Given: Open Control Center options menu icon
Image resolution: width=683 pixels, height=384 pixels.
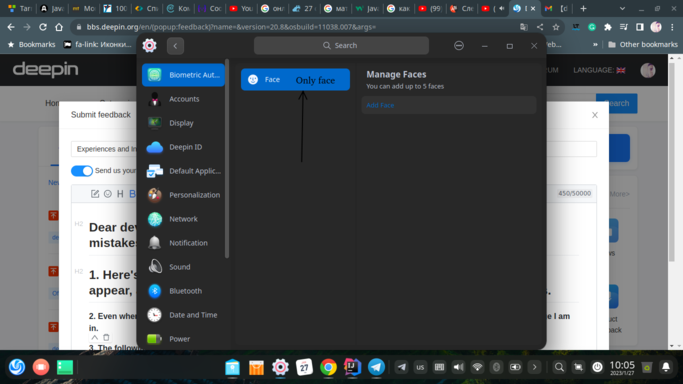Looking at the screenshot, I should (x=459, y=46).
